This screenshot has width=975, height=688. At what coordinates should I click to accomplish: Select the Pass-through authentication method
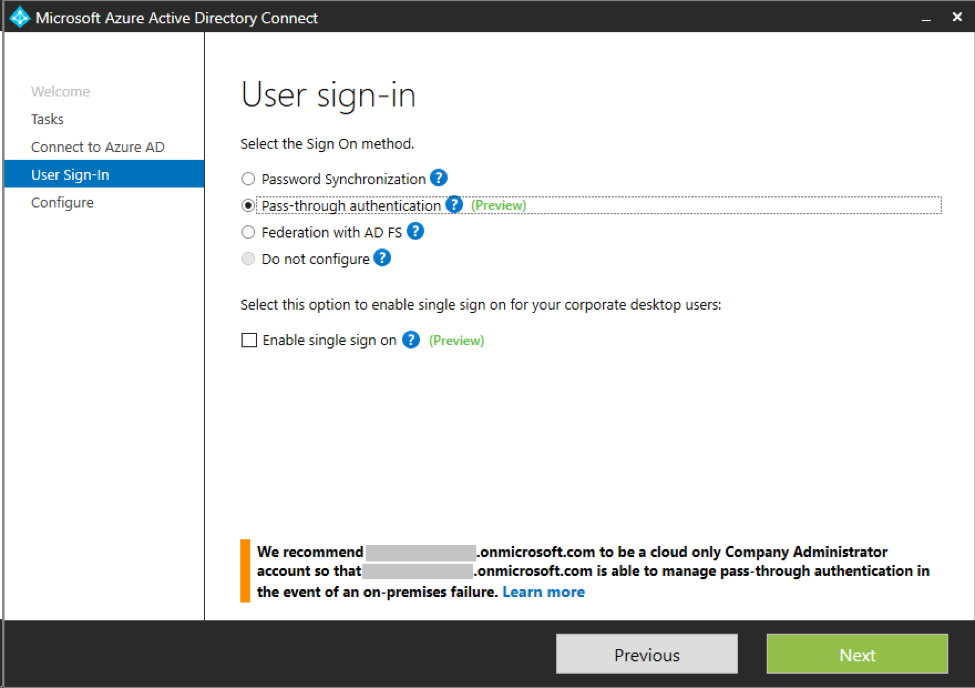[x=247, y=205]
